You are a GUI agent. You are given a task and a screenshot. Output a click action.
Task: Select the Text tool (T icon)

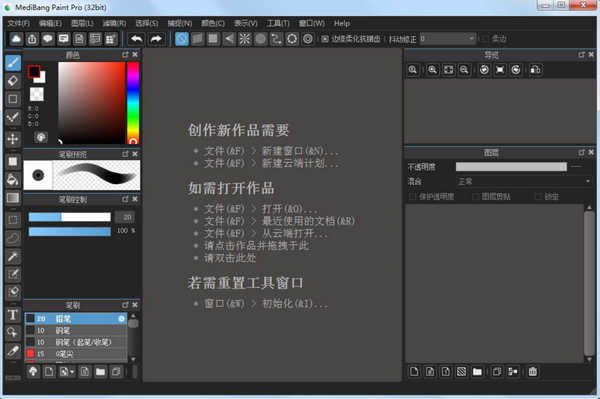pyautogui.click(x=13, y=315)
